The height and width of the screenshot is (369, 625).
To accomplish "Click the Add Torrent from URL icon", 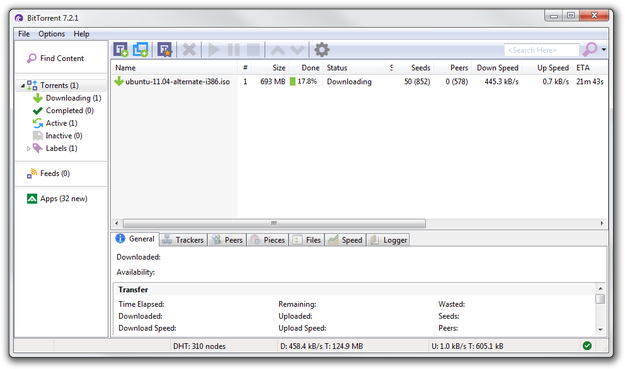I will point(141,50).
